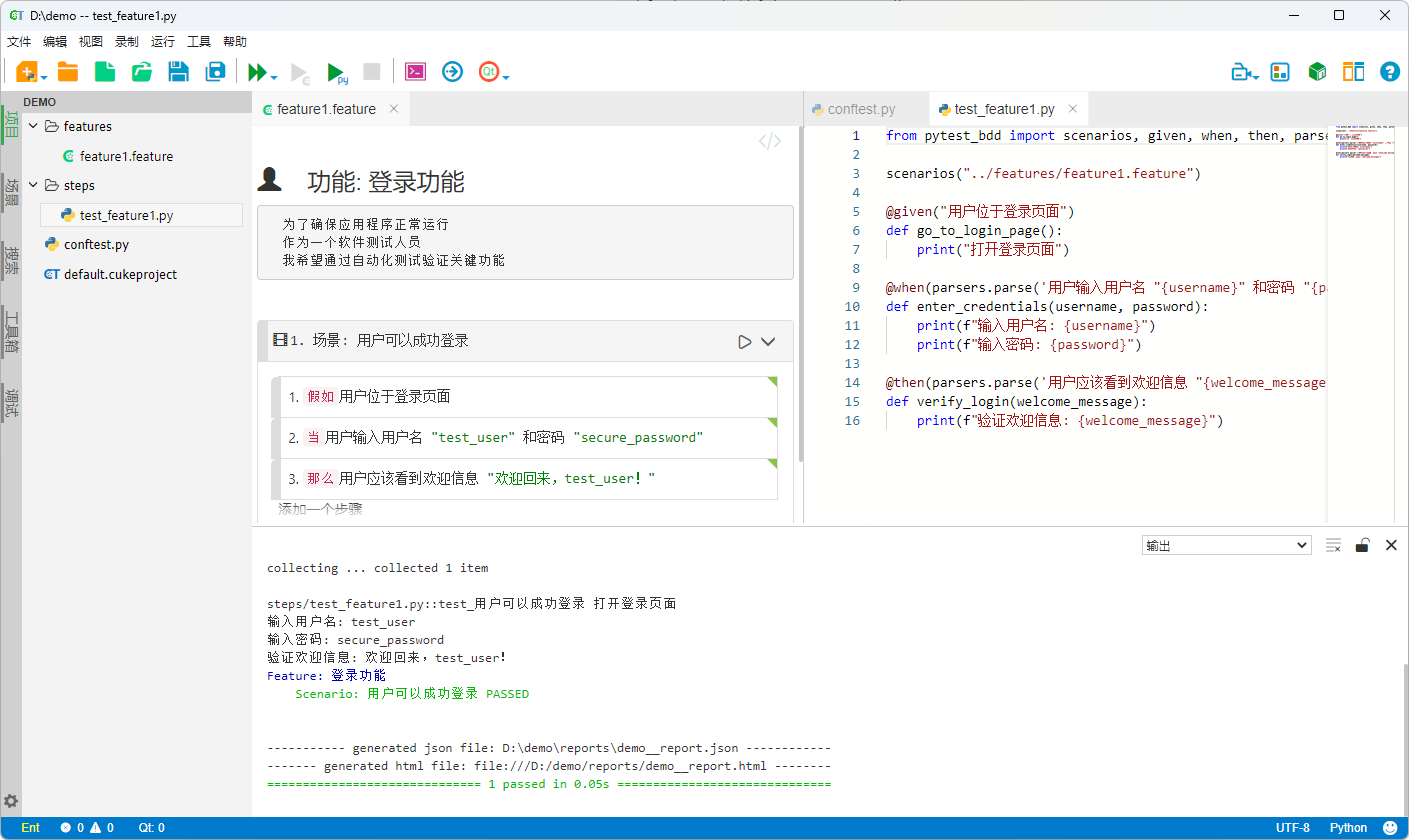Screen dimensions: 1409x840
Task: Collapse the steps folder in tree
Action: (x=33, y=185)
